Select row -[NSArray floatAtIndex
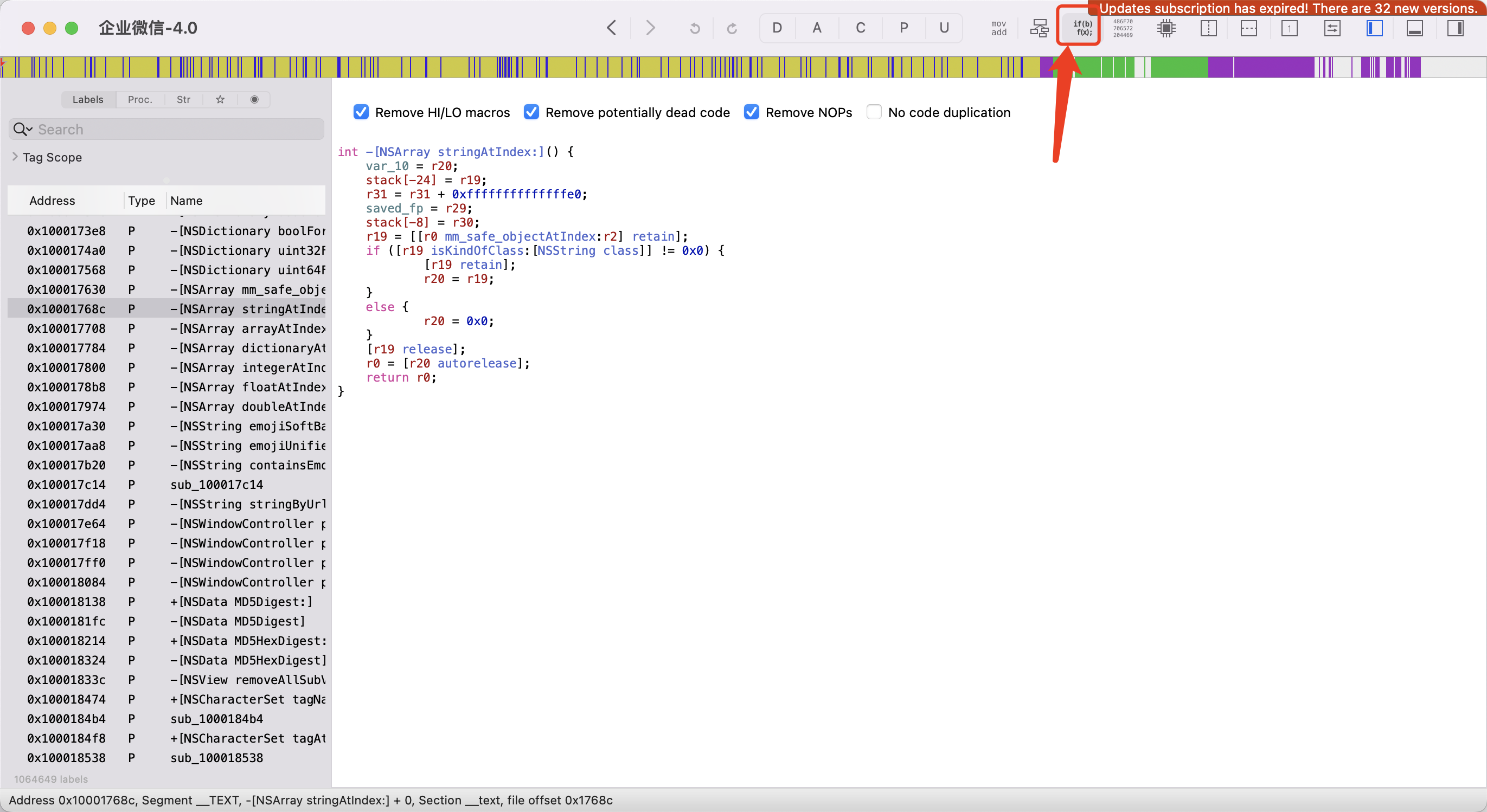 click(x=166, y=387)
